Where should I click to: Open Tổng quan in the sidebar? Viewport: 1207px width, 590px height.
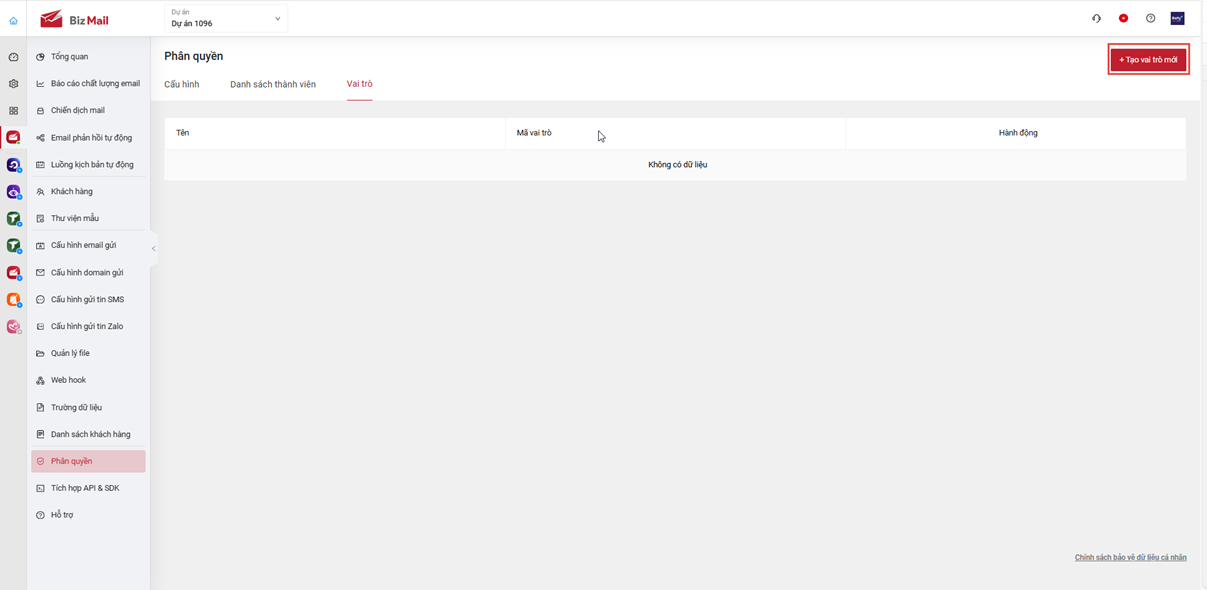coord(69,57)
